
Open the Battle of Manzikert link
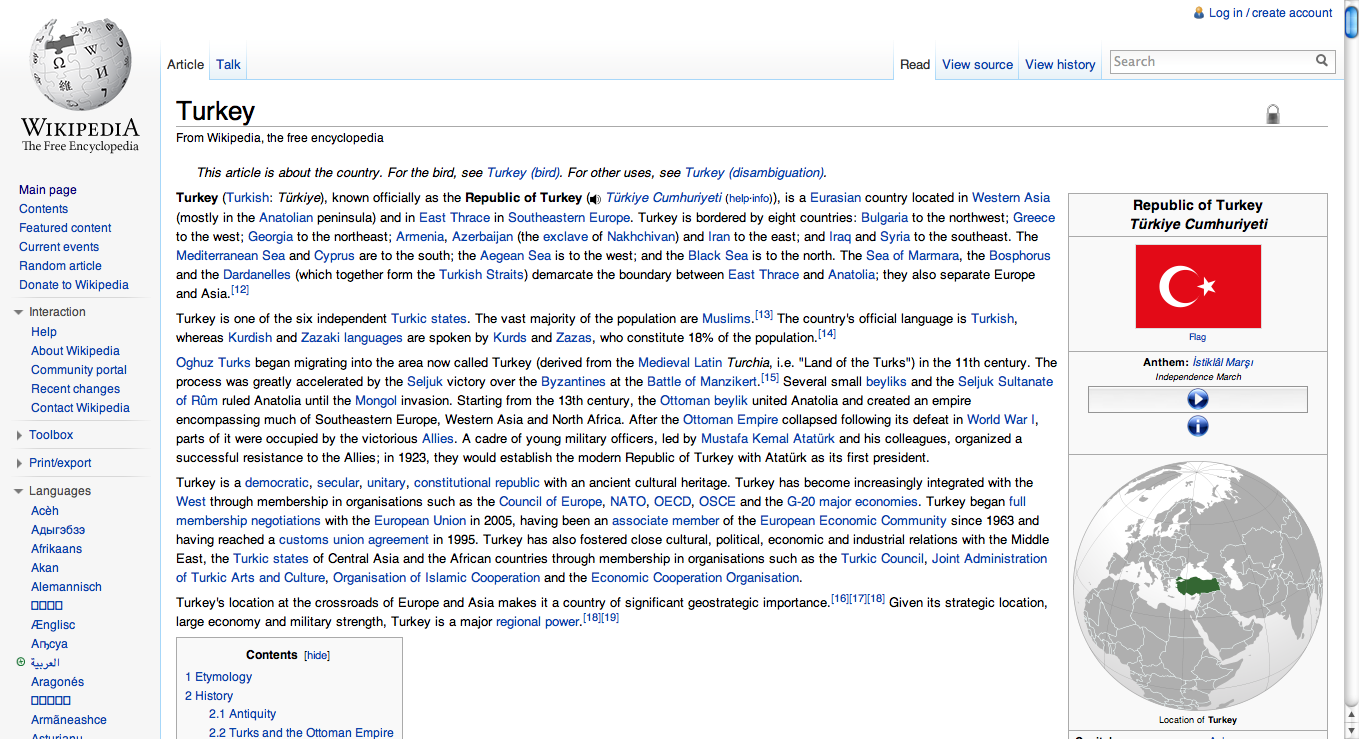(x=702, y=382)
